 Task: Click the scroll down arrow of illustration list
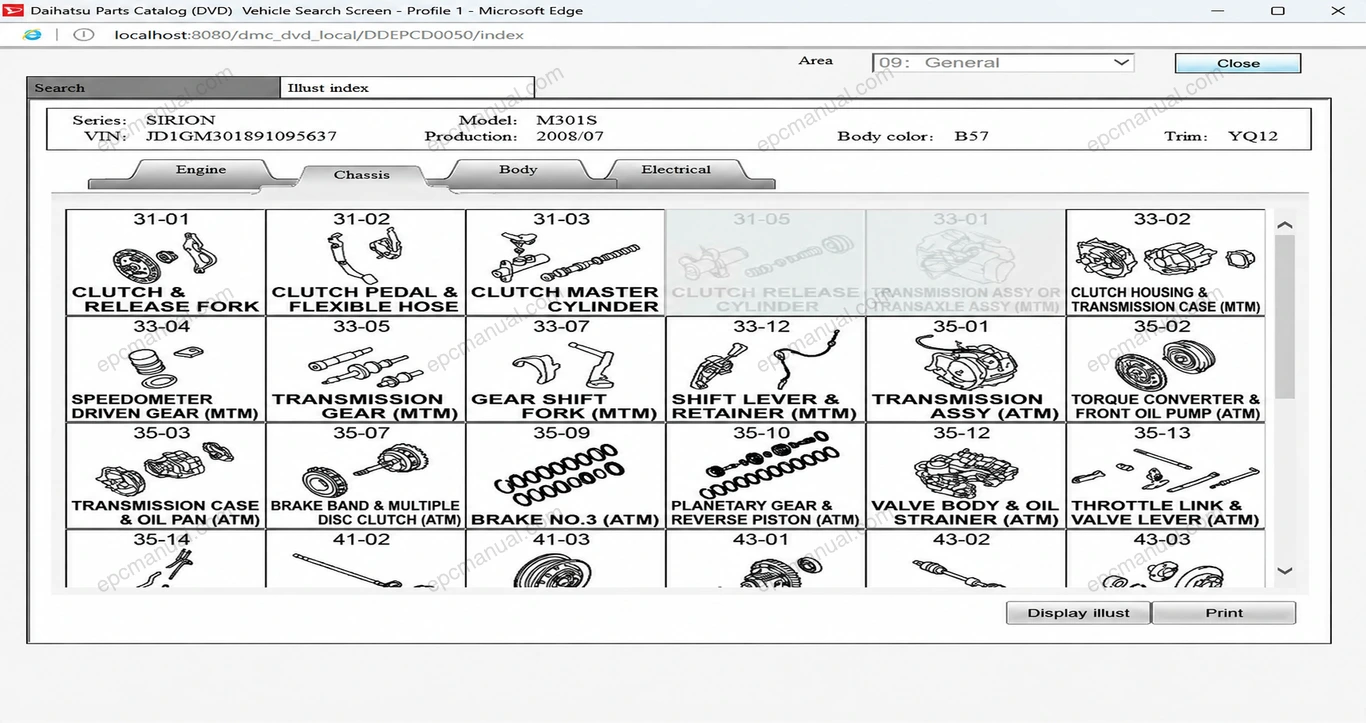[1285, 571]
